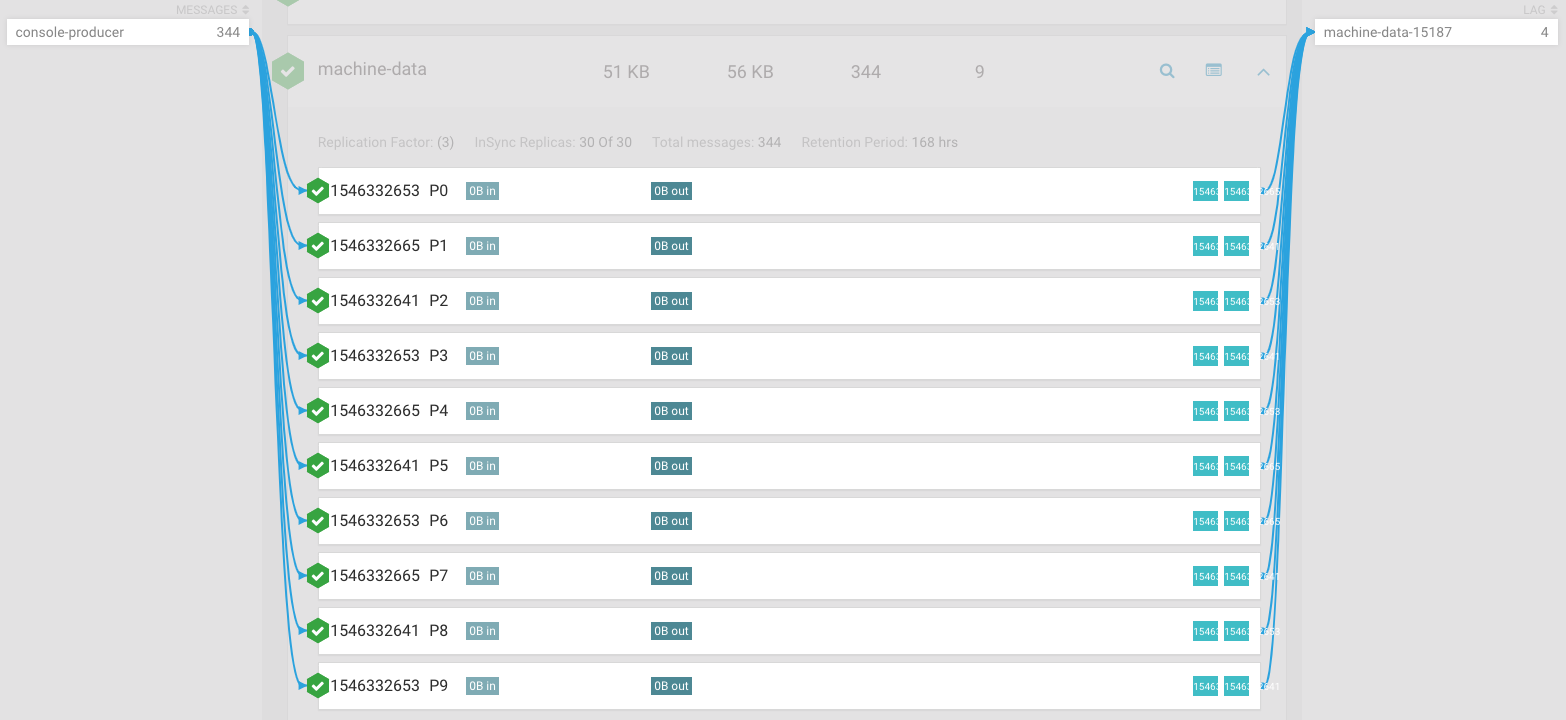1566x720 pixels.
Task: Open the machine-data topic name link
Action: 372,70
